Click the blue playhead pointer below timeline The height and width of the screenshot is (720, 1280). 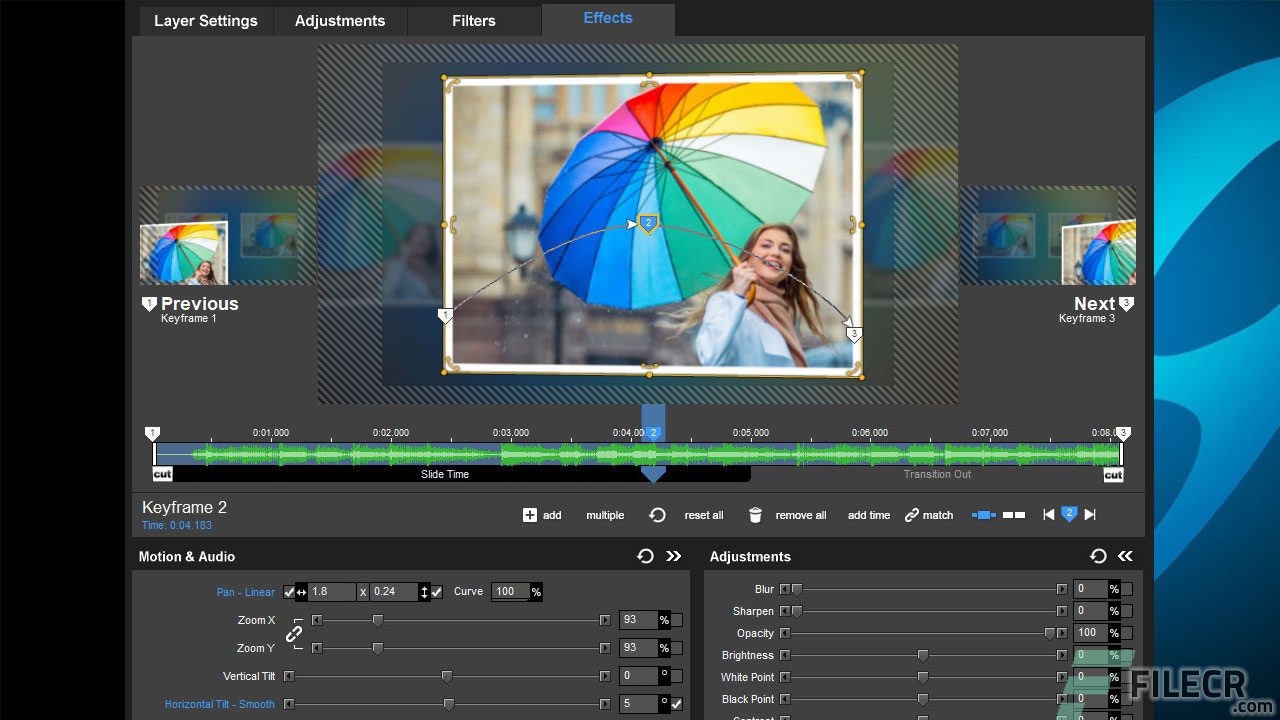pos(653,474)
